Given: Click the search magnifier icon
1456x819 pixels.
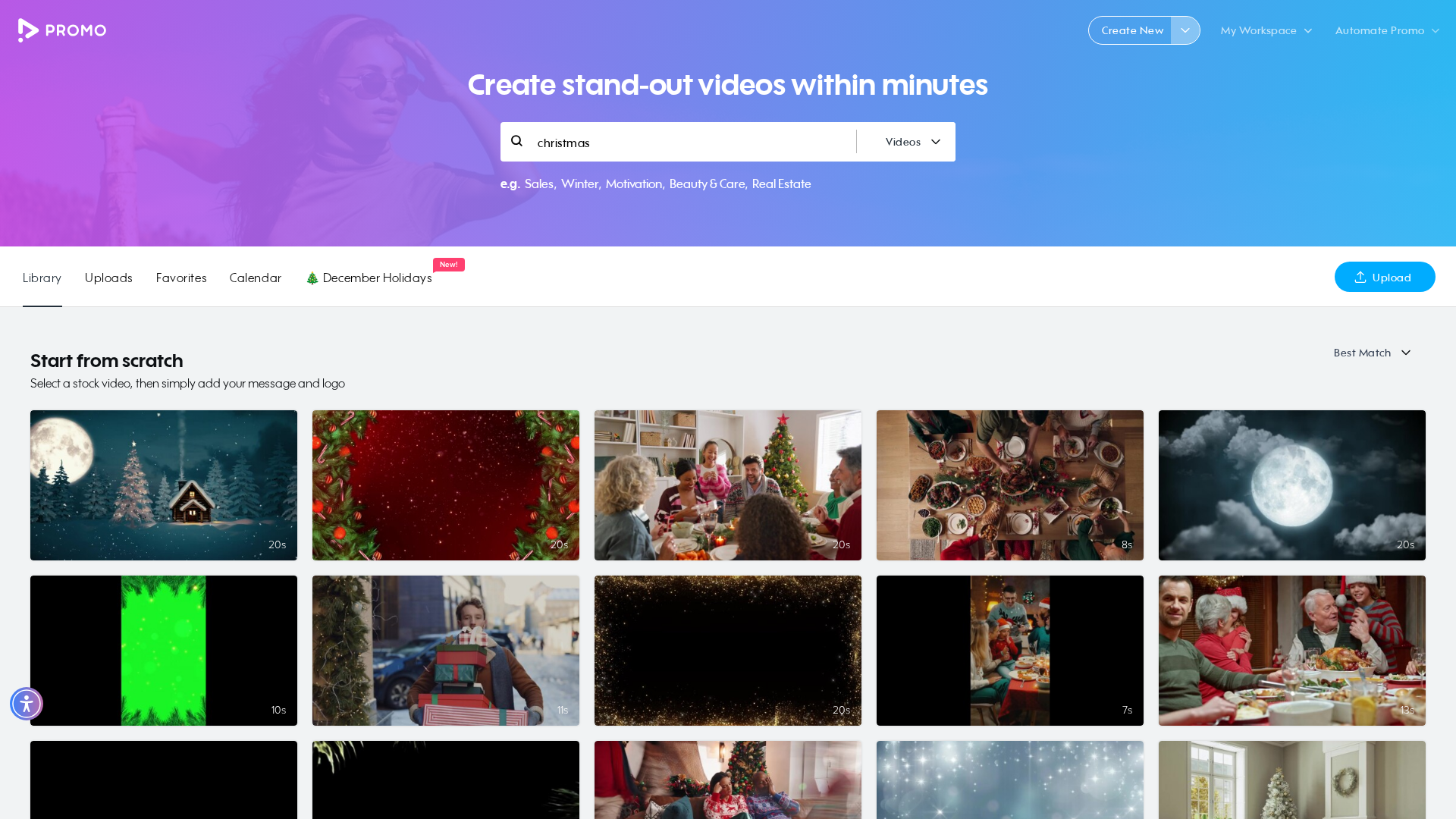Looking at the screenshot, I should tap(517, 141).
